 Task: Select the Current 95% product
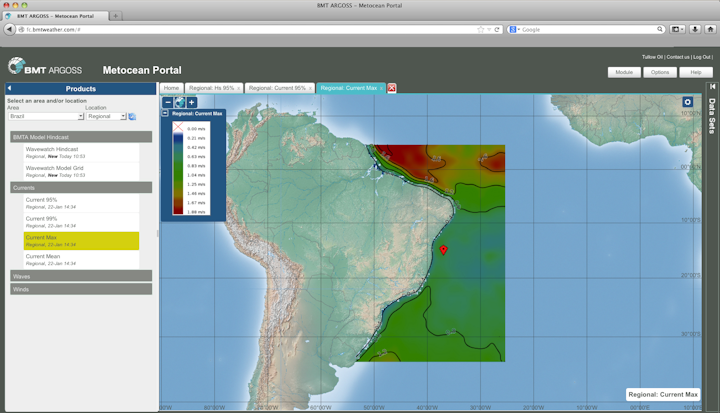(x=81, y=203)
